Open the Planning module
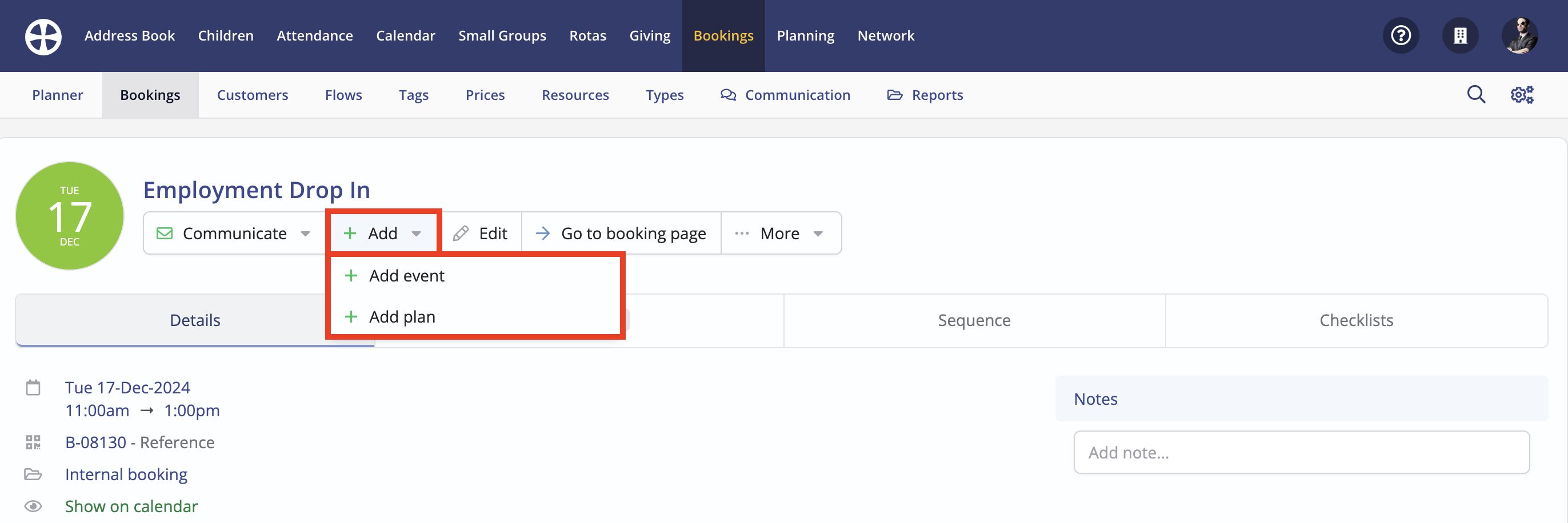 [805, 36]
